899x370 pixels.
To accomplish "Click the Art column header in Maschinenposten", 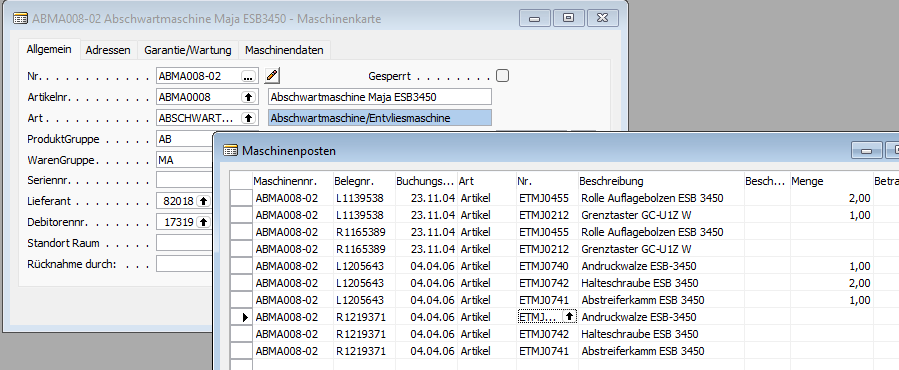I will (x=487, y=181).
